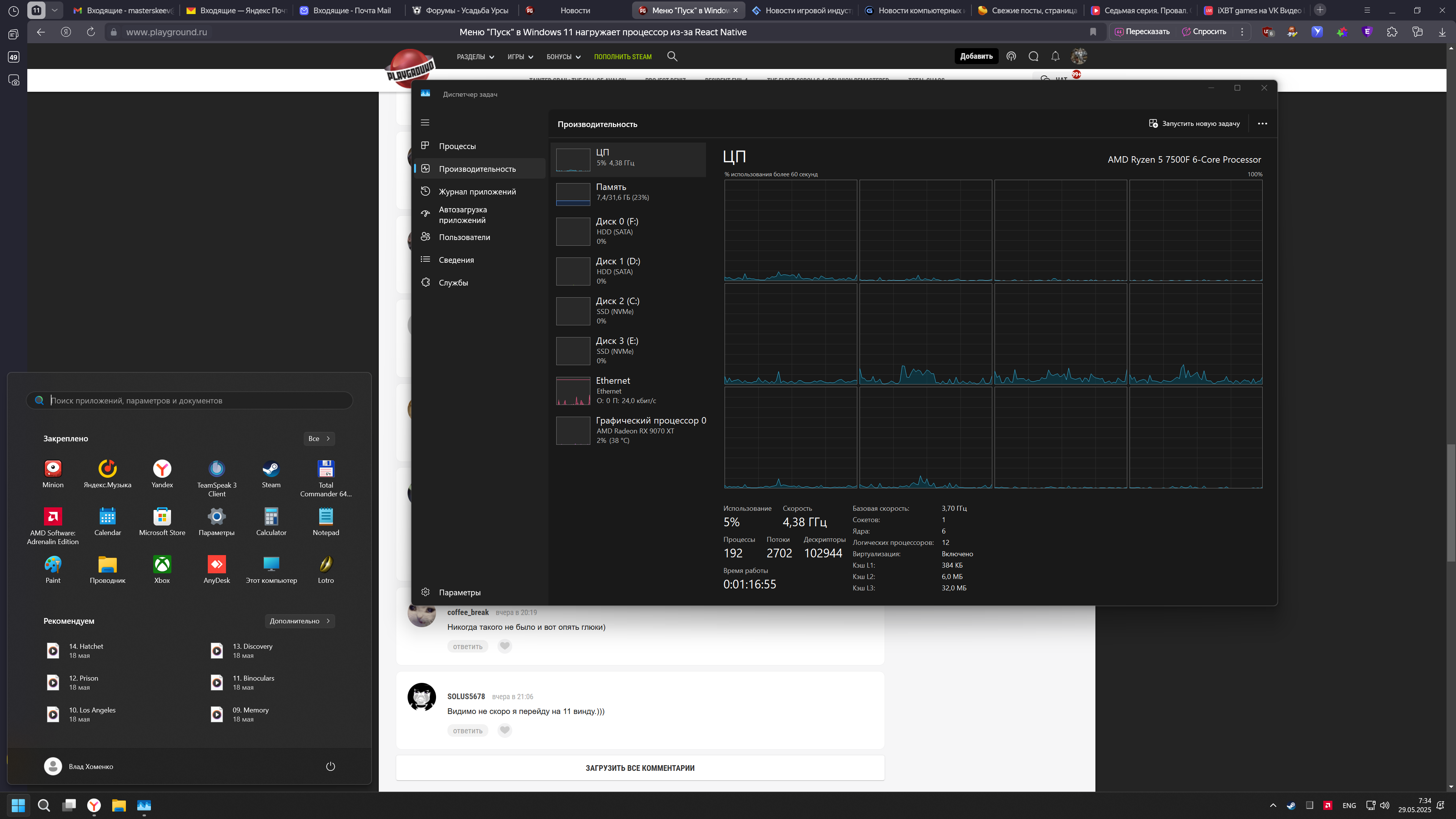
Task: Open Task Manager's three-dots more options
Action: (1262, 124)
